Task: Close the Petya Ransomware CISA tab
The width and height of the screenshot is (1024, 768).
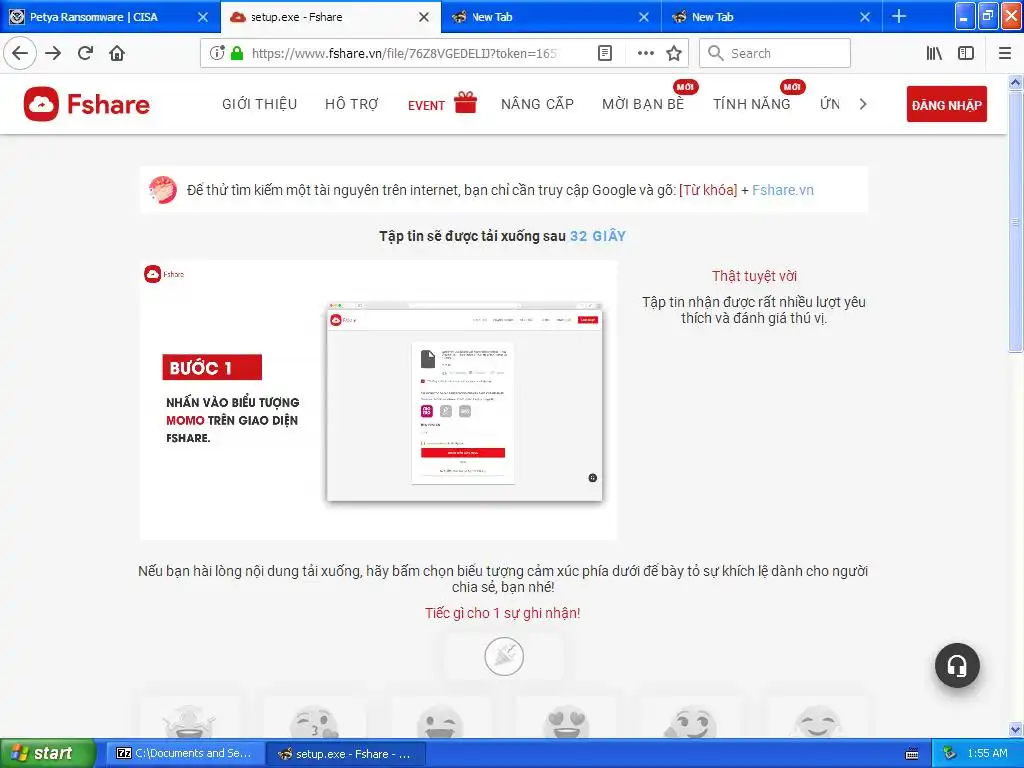Action: [x=203, y=17]
